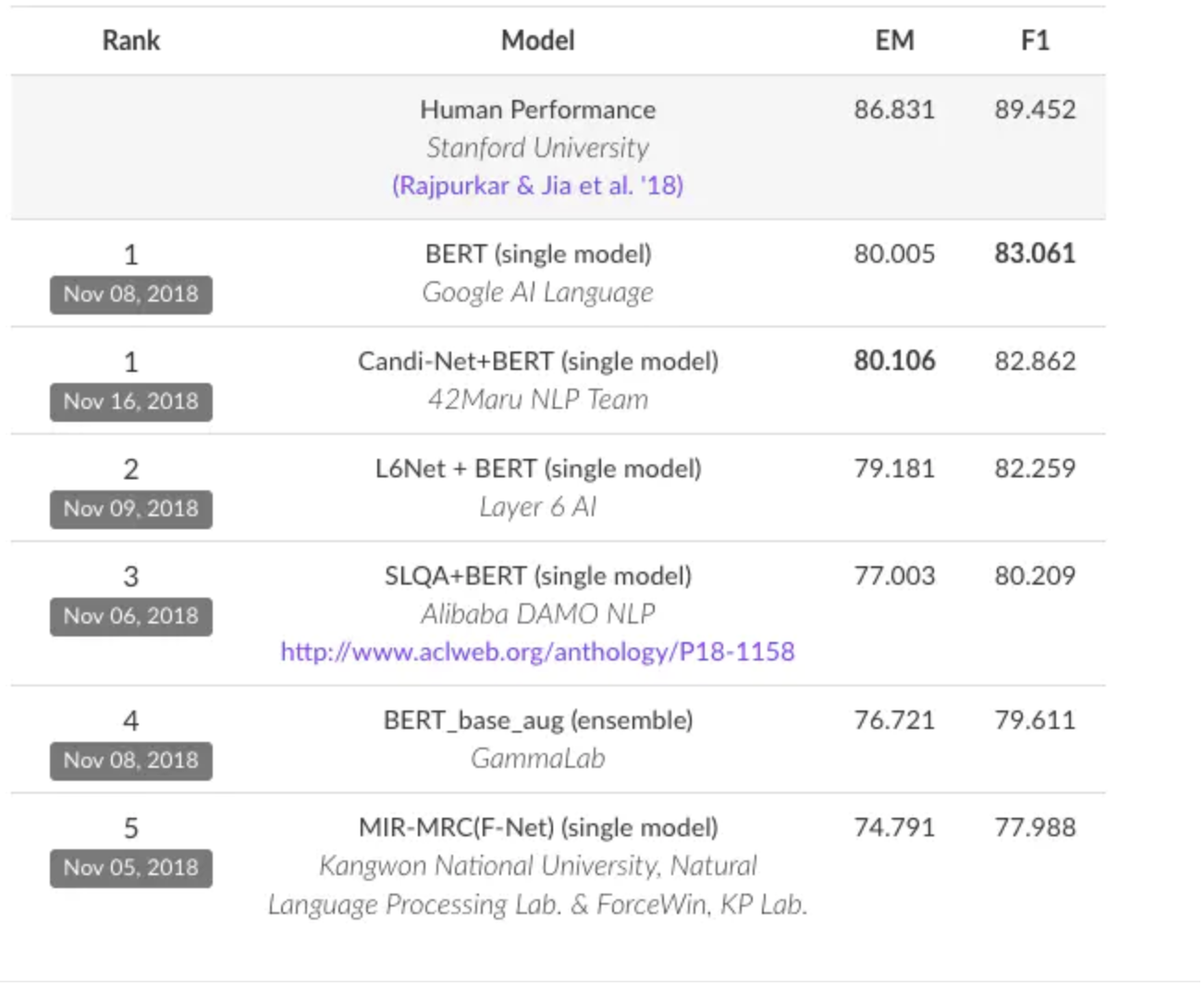
Task: Click the Nov 08, 2018 badge for BERT_base_aug
Action: click(x=131, y=761)
